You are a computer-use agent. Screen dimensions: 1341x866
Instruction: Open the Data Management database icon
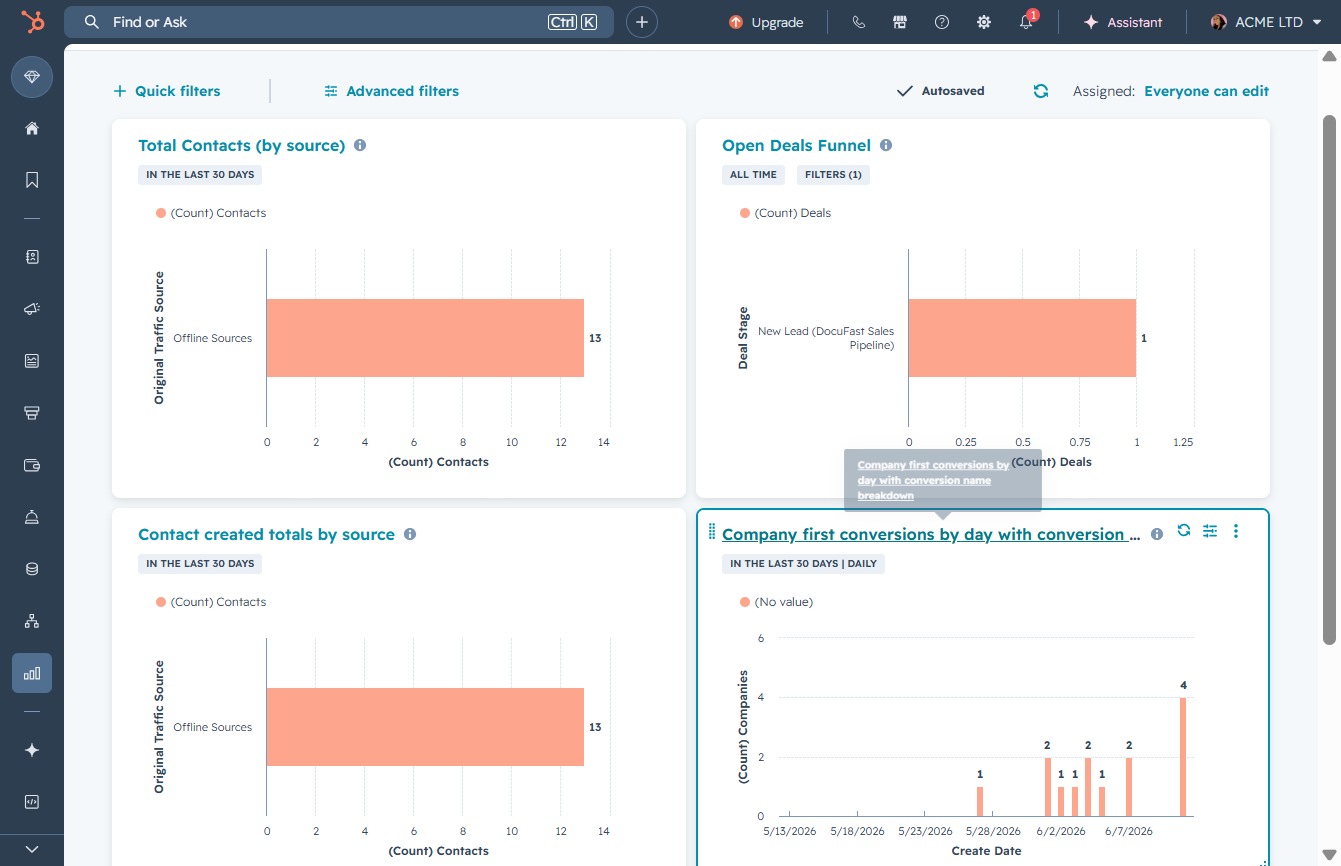(32, 569)
